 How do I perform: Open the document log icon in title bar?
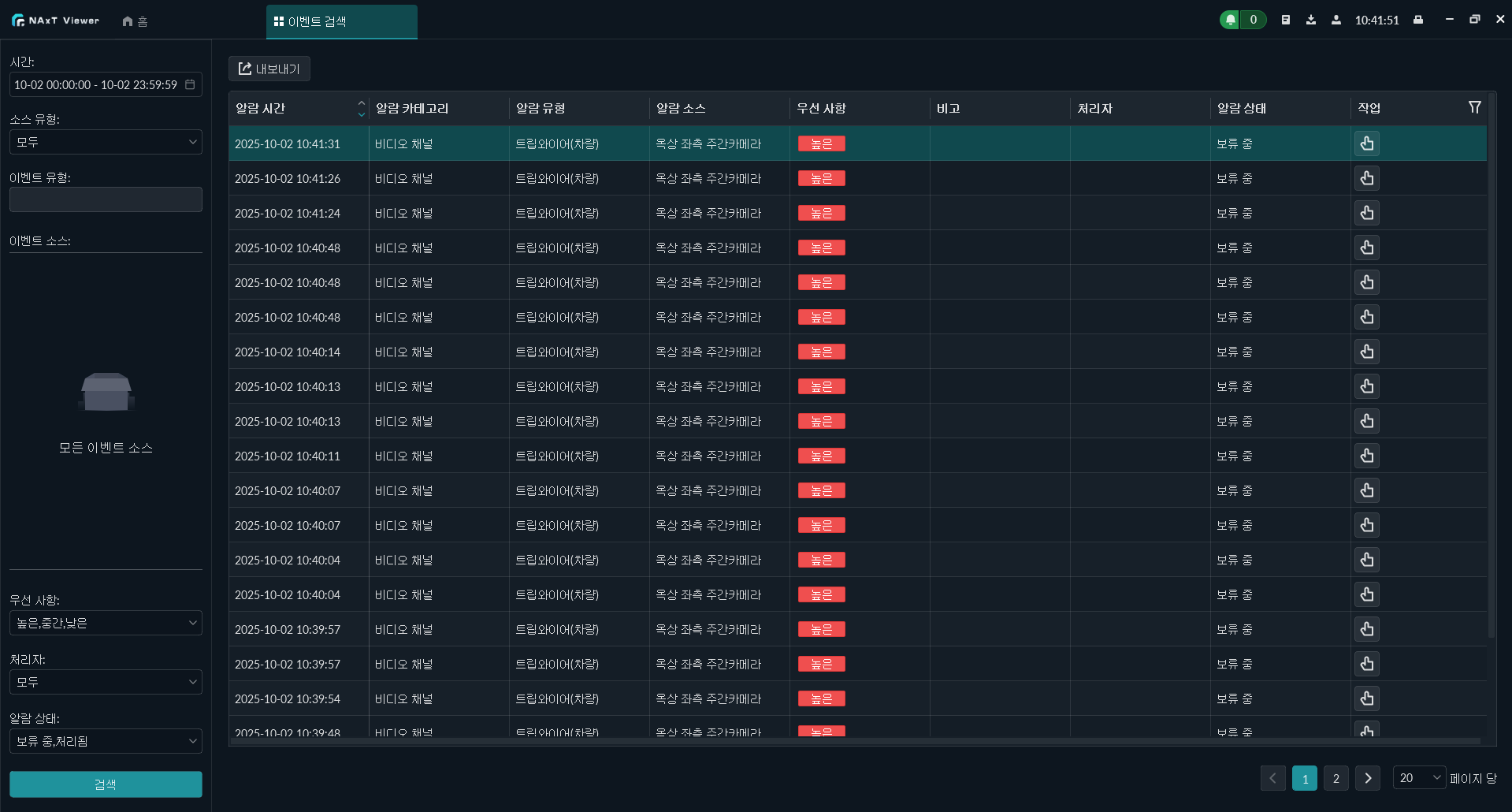[1286, 20]
